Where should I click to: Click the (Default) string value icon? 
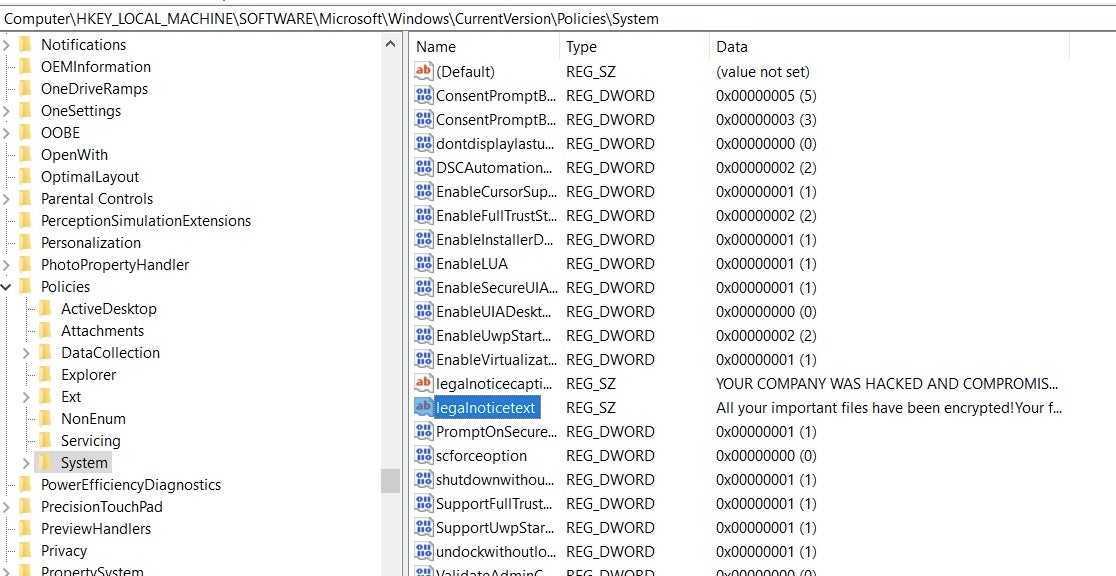(x=423, y=72)
